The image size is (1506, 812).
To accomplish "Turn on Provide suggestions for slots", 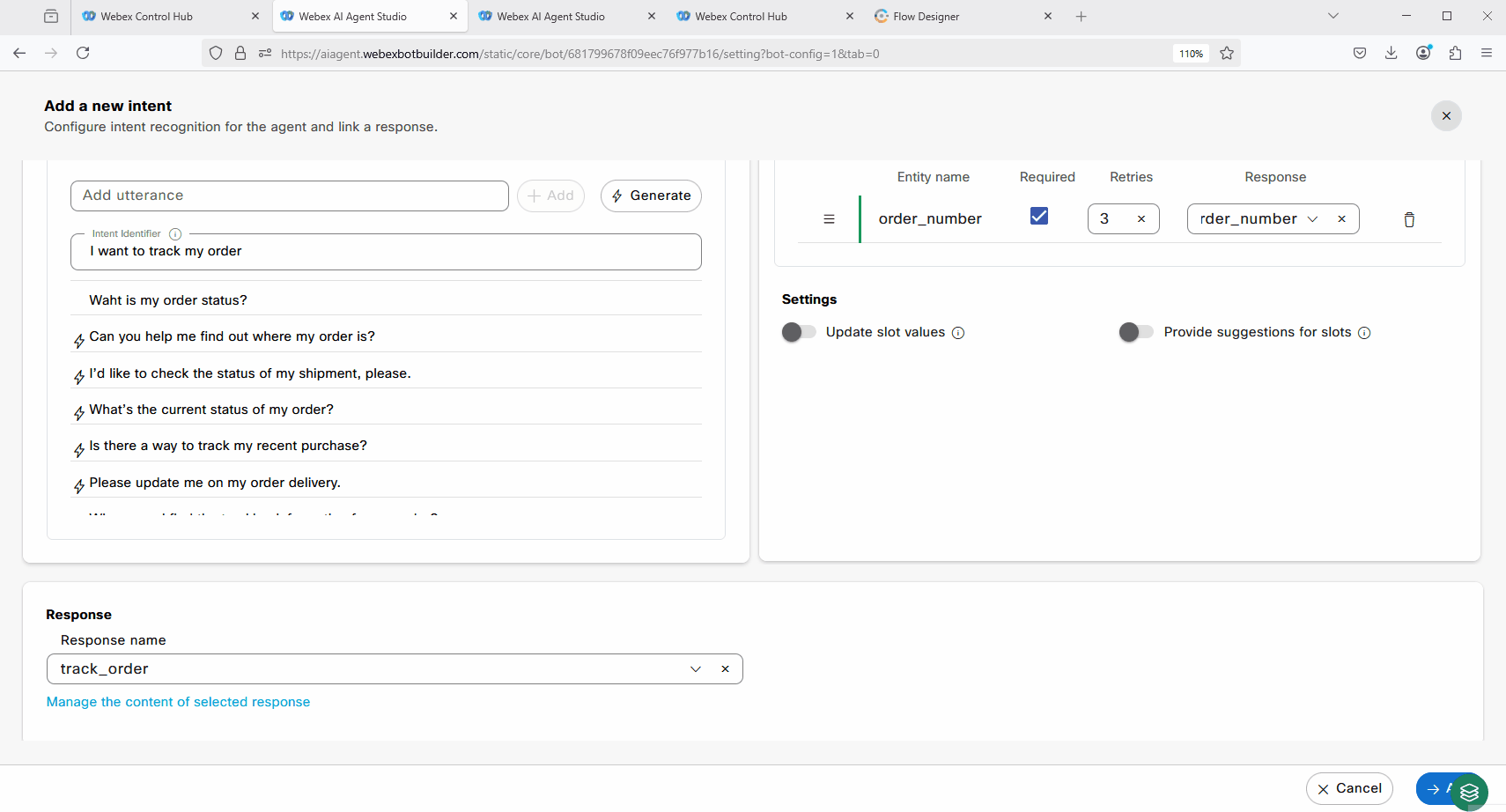I will (1135, 332).
